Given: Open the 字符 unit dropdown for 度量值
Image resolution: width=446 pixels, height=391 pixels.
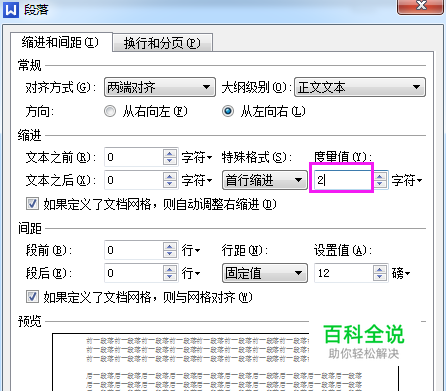Looking at the screenshot, I should coord(407,180).
